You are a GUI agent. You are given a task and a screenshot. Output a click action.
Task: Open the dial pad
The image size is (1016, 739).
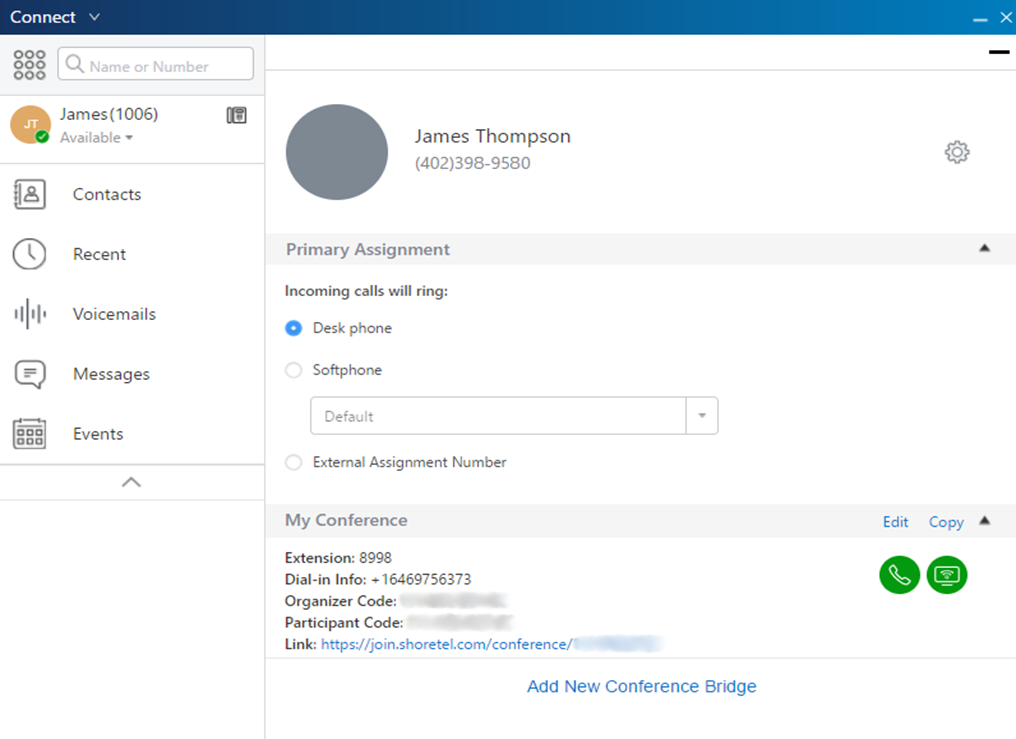pyautogui.click(x=29, y=63)
